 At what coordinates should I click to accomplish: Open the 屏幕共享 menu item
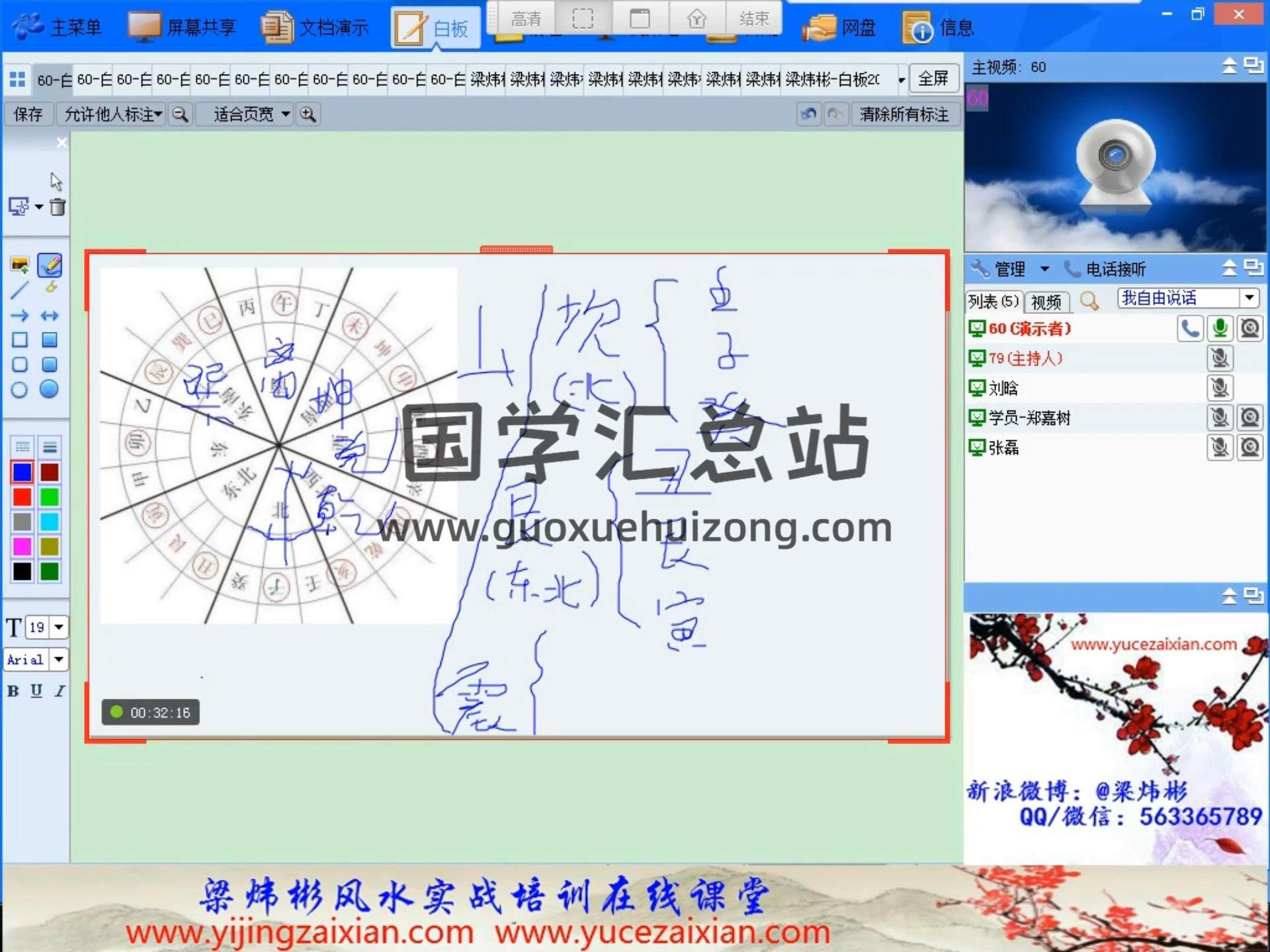point(182,28)
